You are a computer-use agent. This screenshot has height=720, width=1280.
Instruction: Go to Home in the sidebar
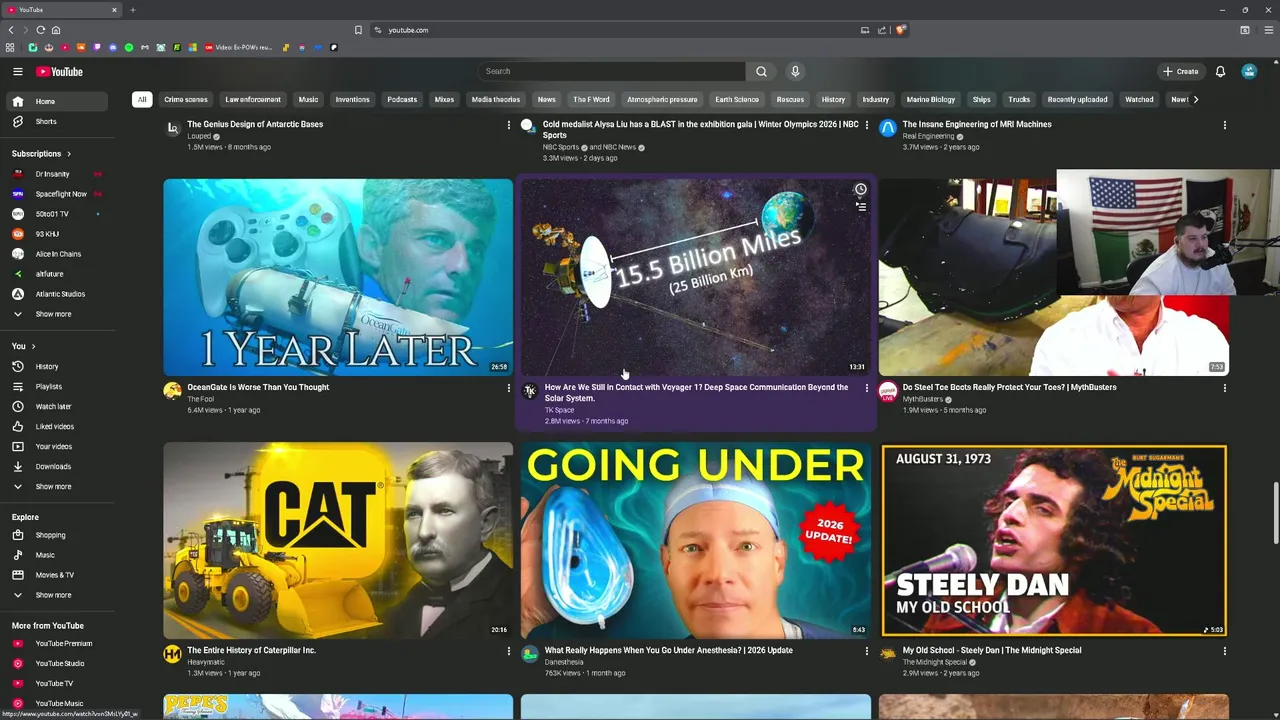click(x=55, y=101)
